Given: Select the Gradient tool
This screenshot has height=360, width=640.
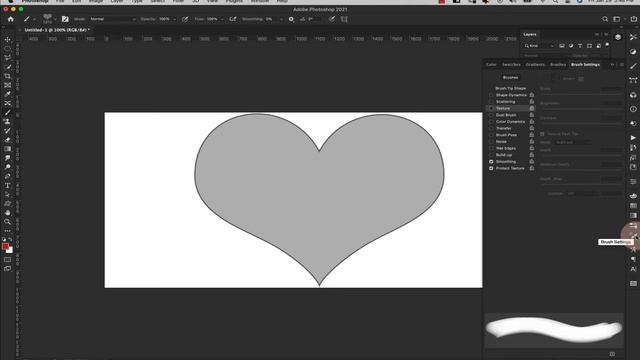Looking at the screenshot, I should (7, 149).
